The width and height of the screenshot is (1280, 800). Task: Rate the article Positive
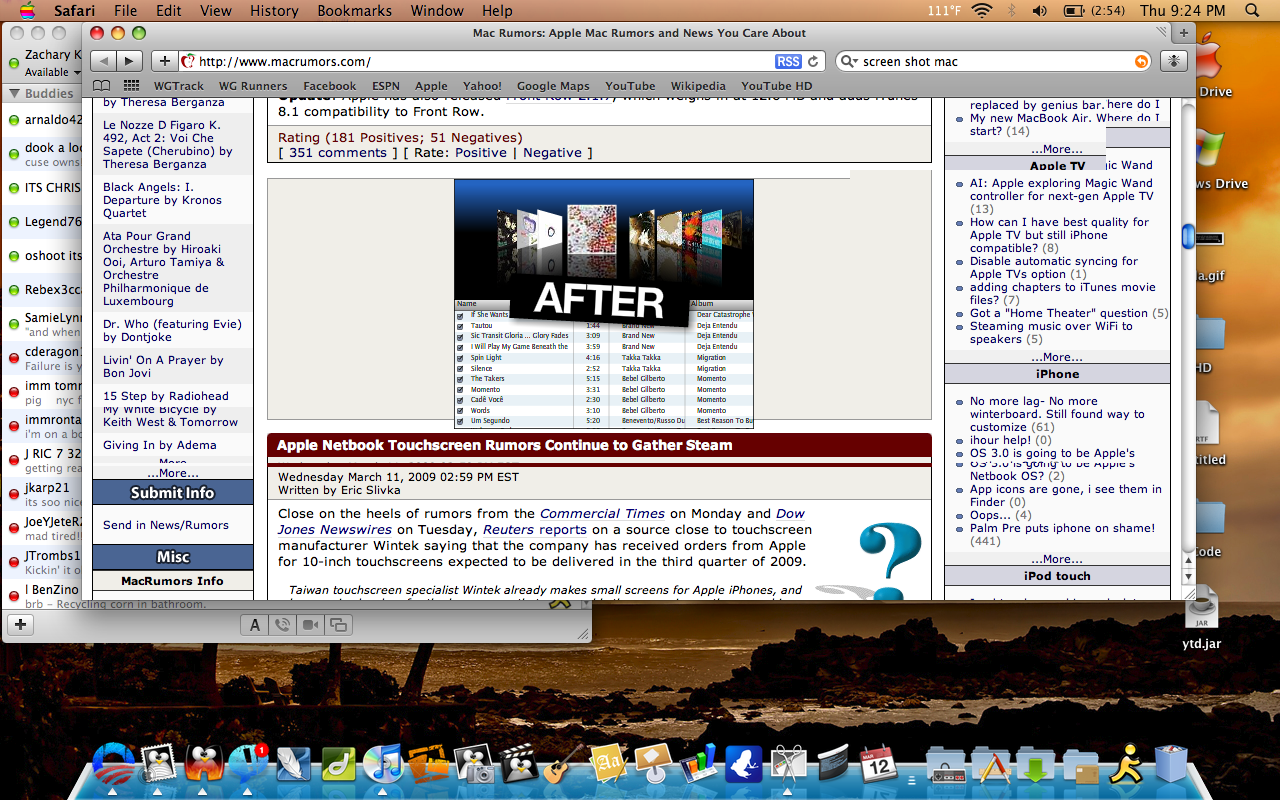pos(481,153)
